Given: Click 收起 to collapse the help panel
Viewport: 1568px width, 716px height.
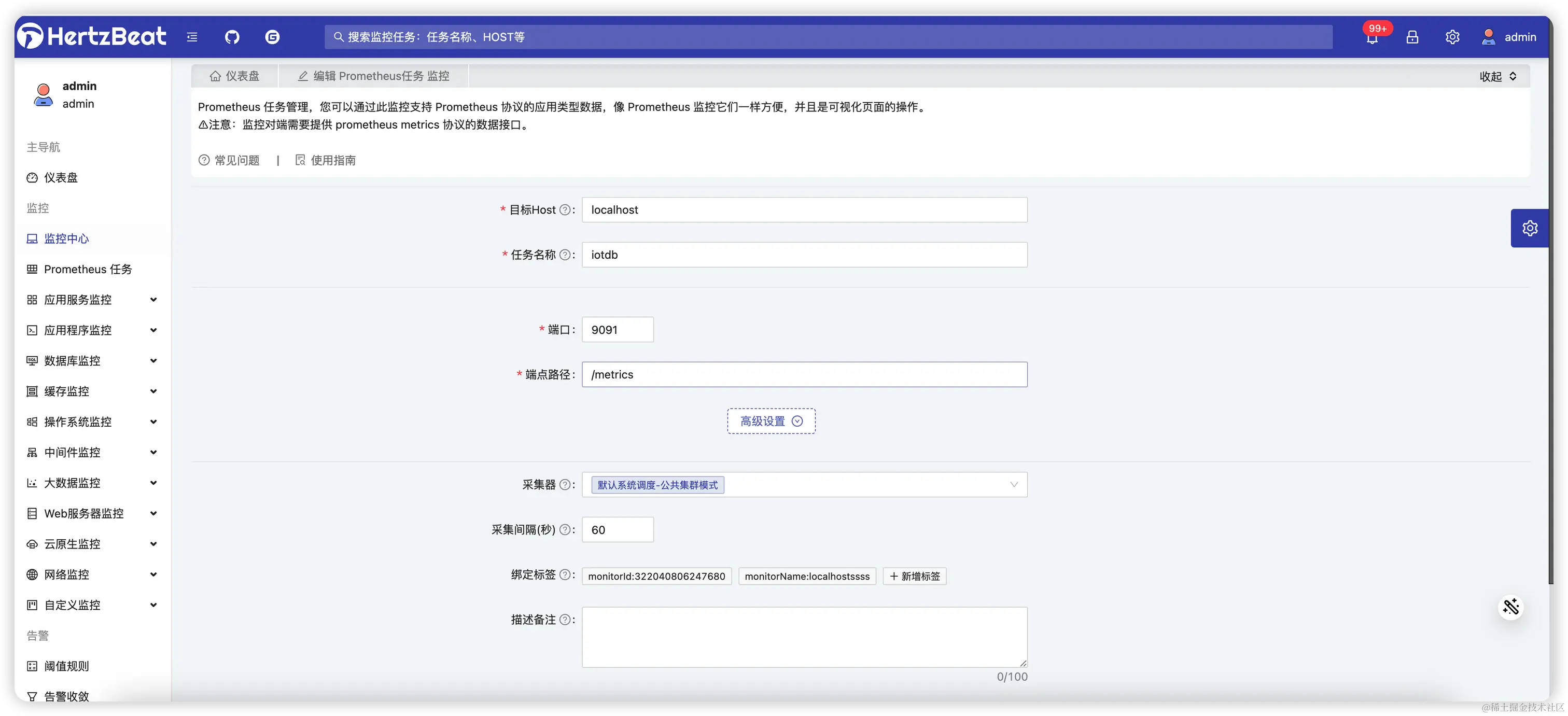Looking at the screenshot, I should (x=1499, y=76).
